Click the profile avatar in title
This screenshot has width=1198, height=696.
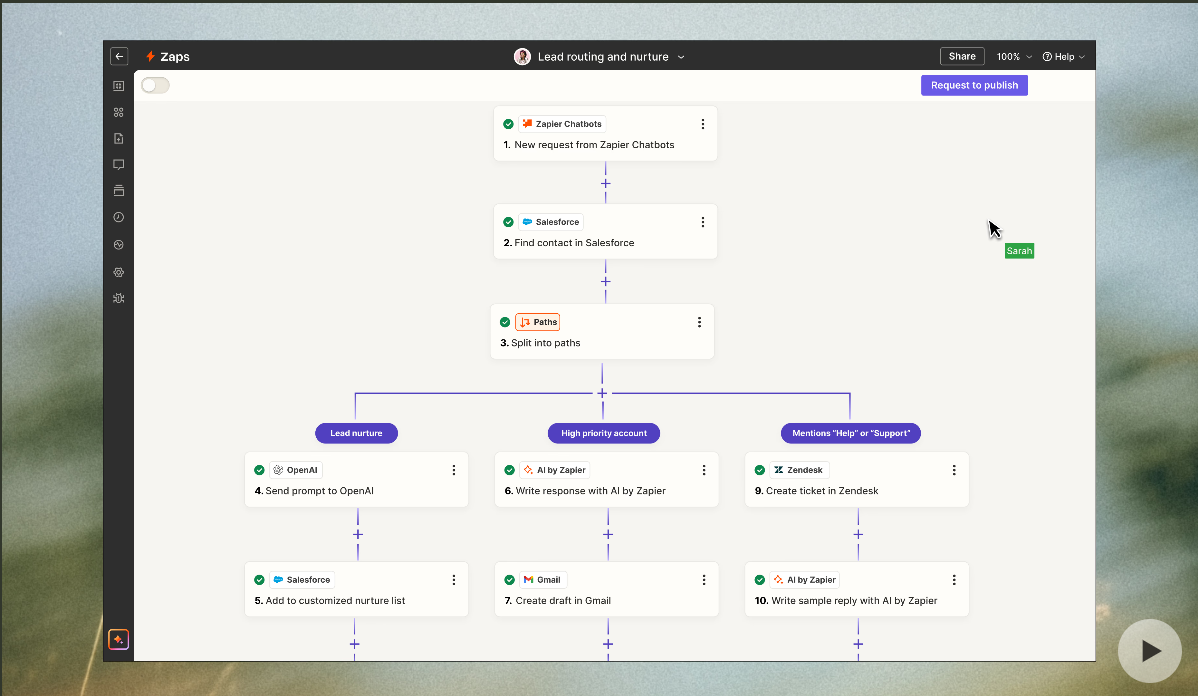tap(523, 57)
